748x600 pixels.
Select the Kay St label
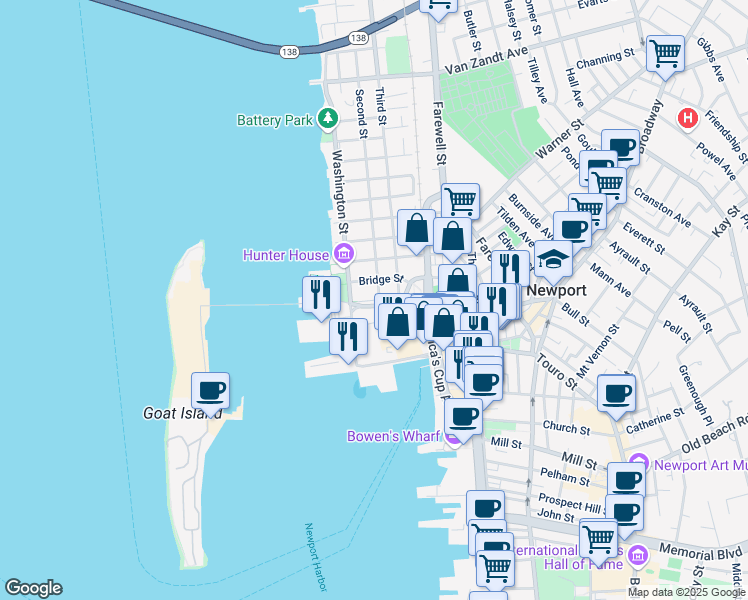tap(726, 221)
